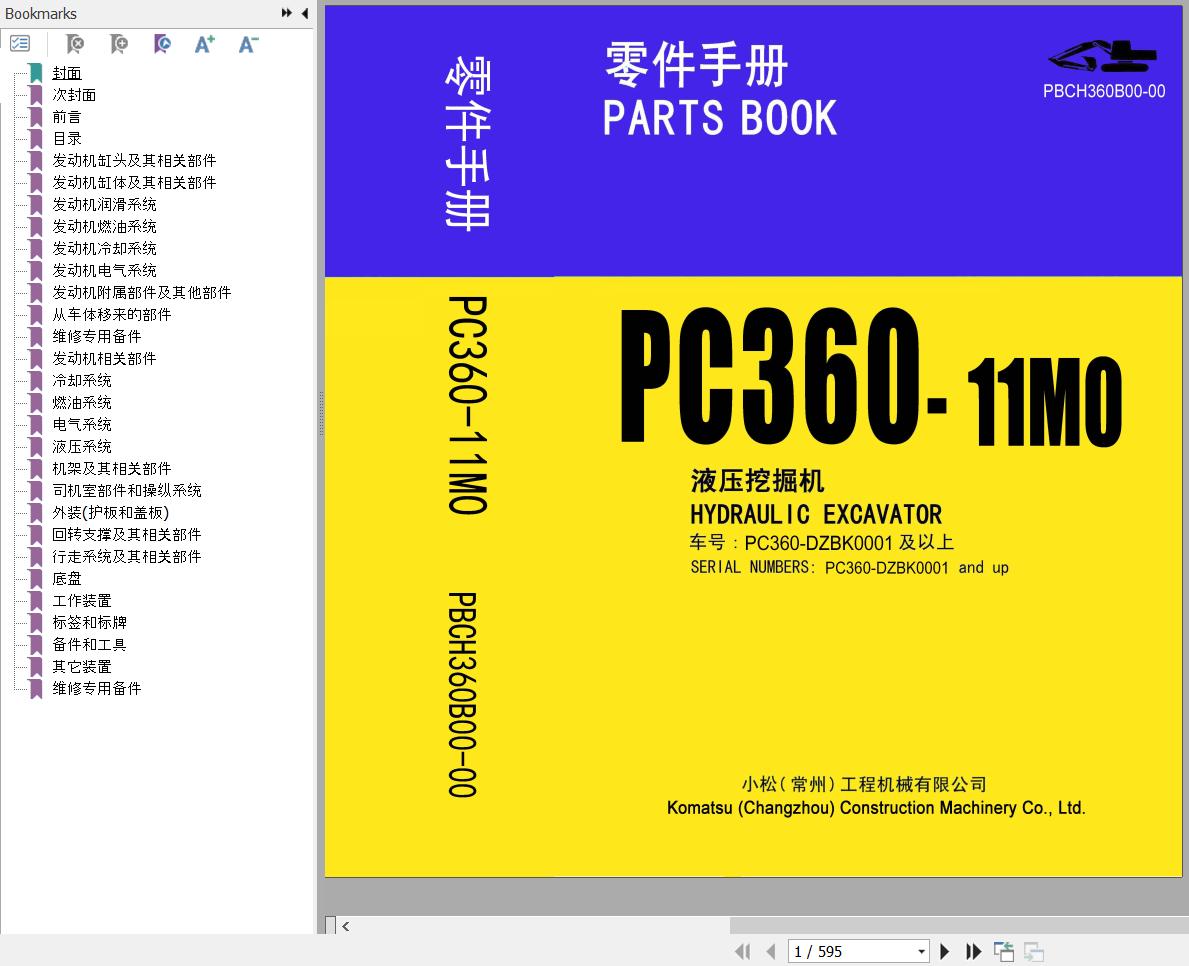
Task: Click the add new bookmark icon
Action: [x=118, y=44]
